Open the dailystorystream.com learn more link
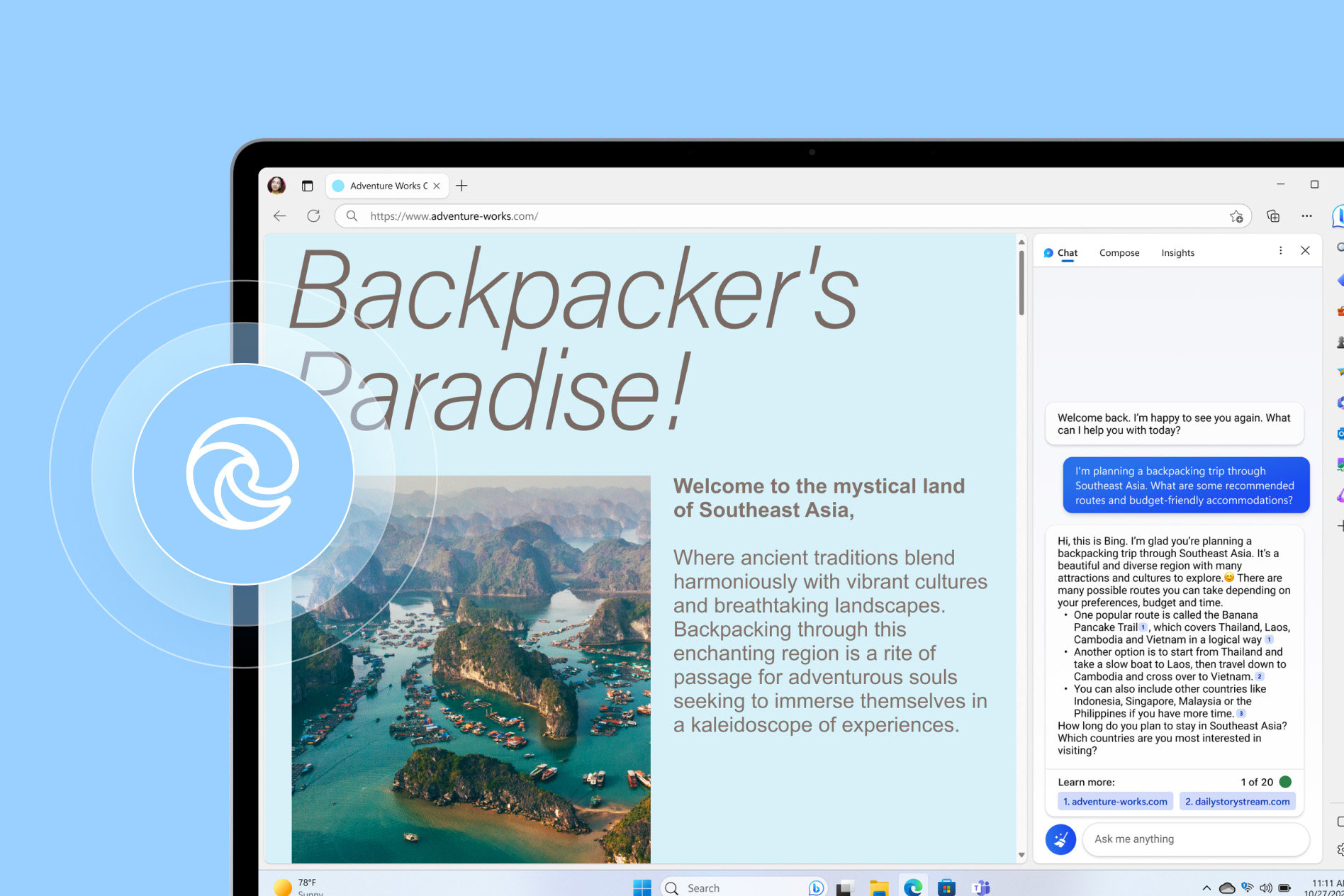 (x=1238, y=801)
